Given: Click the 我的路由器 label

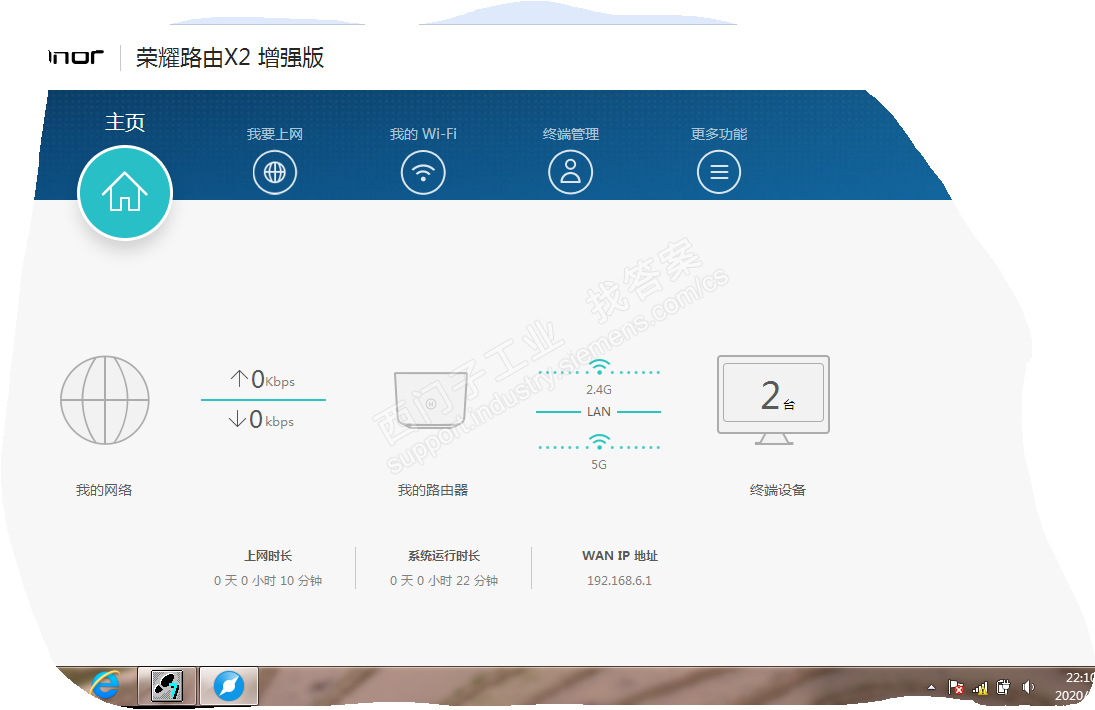Looking at the screenshot, I should coord(433,490).
